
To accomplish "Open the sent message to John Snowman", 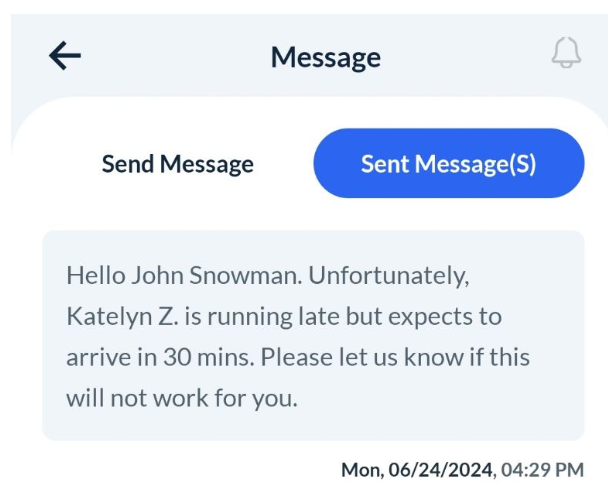I will (313, 335).
